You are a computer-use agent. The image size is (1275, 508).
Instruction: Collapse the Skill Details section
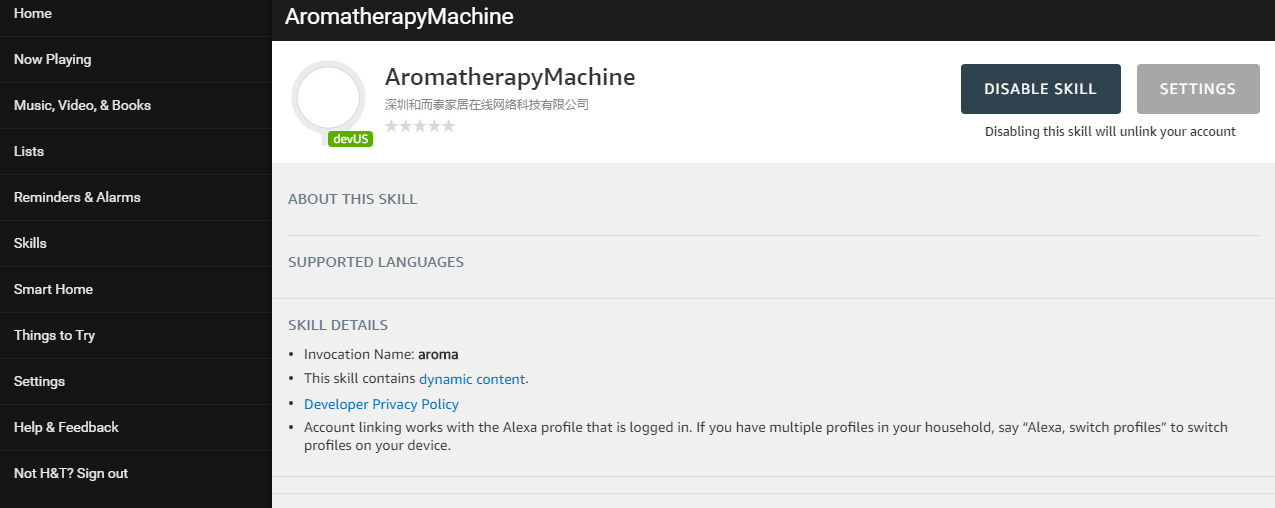(x=338, y=325)
